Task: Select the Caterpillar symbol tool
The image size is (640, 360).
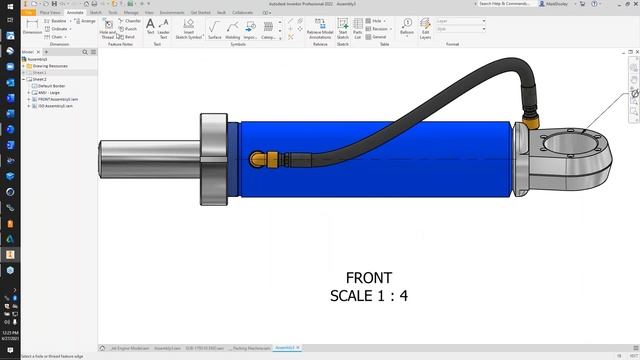Action: point(268,30)
